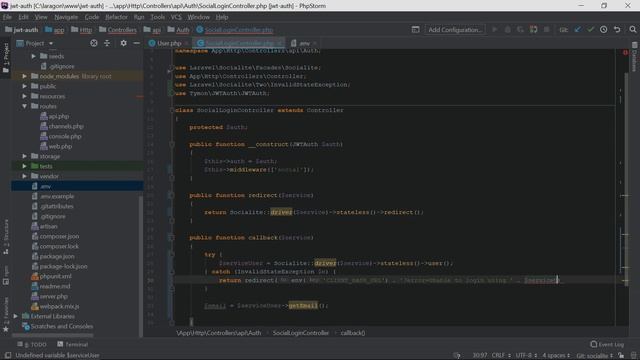This screenshot has height=360, width=640.
Task: Click the red error indicator in editor corner
Action: coord(625,53)
